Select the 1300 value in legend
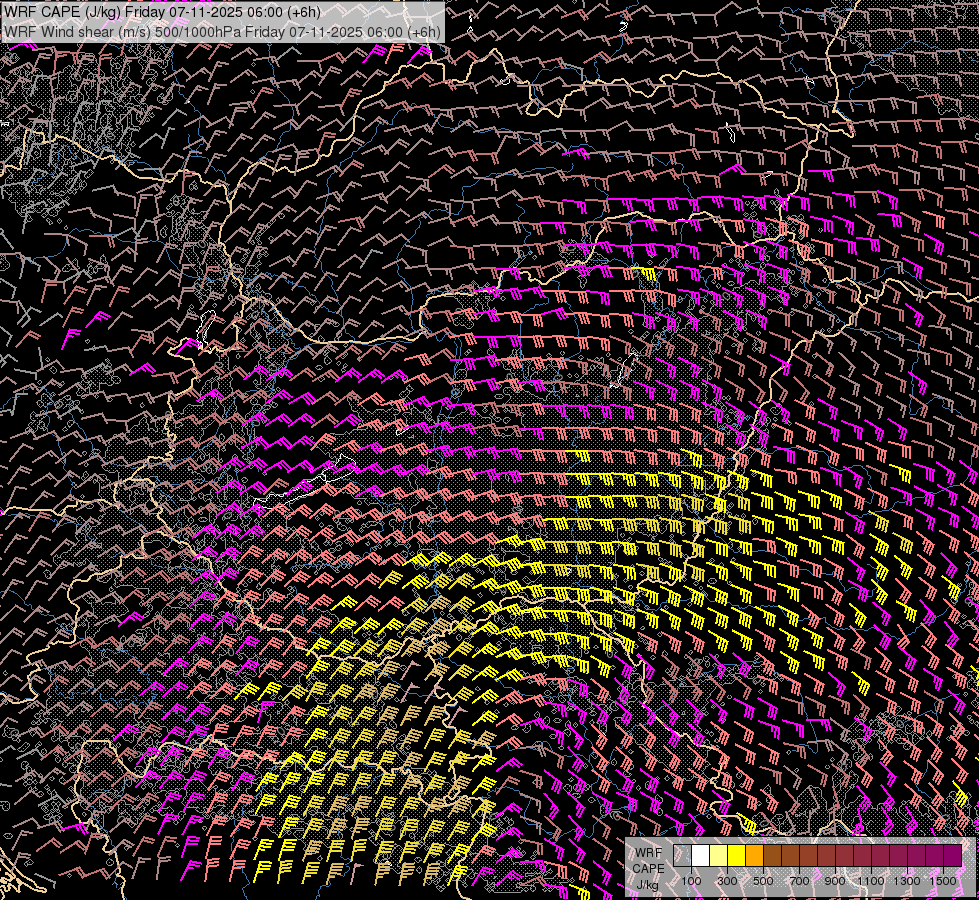The height and width of the screenshot is (900, 979). coord(907,881)
